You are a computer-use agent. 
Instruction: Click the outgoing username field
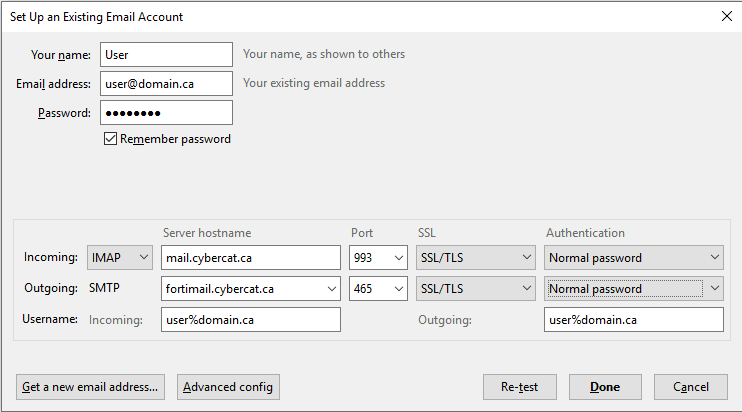click(x=634, y=320)
